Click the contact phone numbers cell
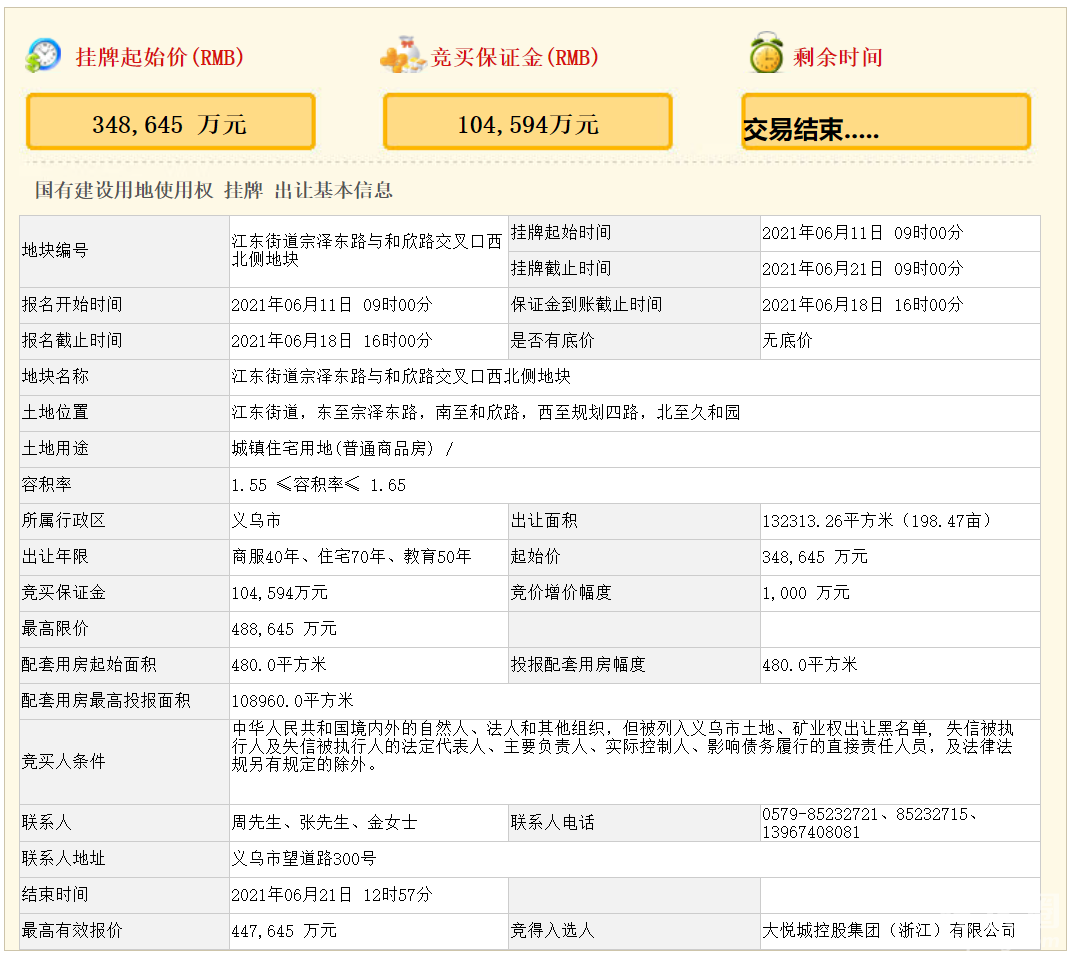Screen dimensions: 1075x958 tap(870, 823)
